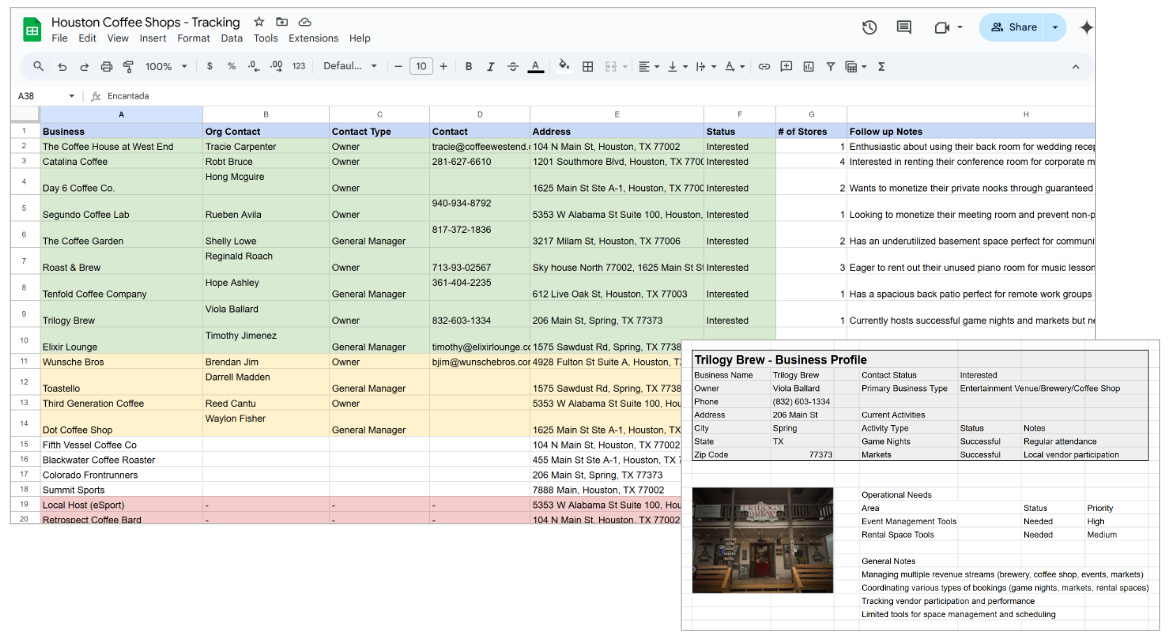Toggle bold formatting
The width and height of the screenshot is (1170, 638).
[469, 66]
